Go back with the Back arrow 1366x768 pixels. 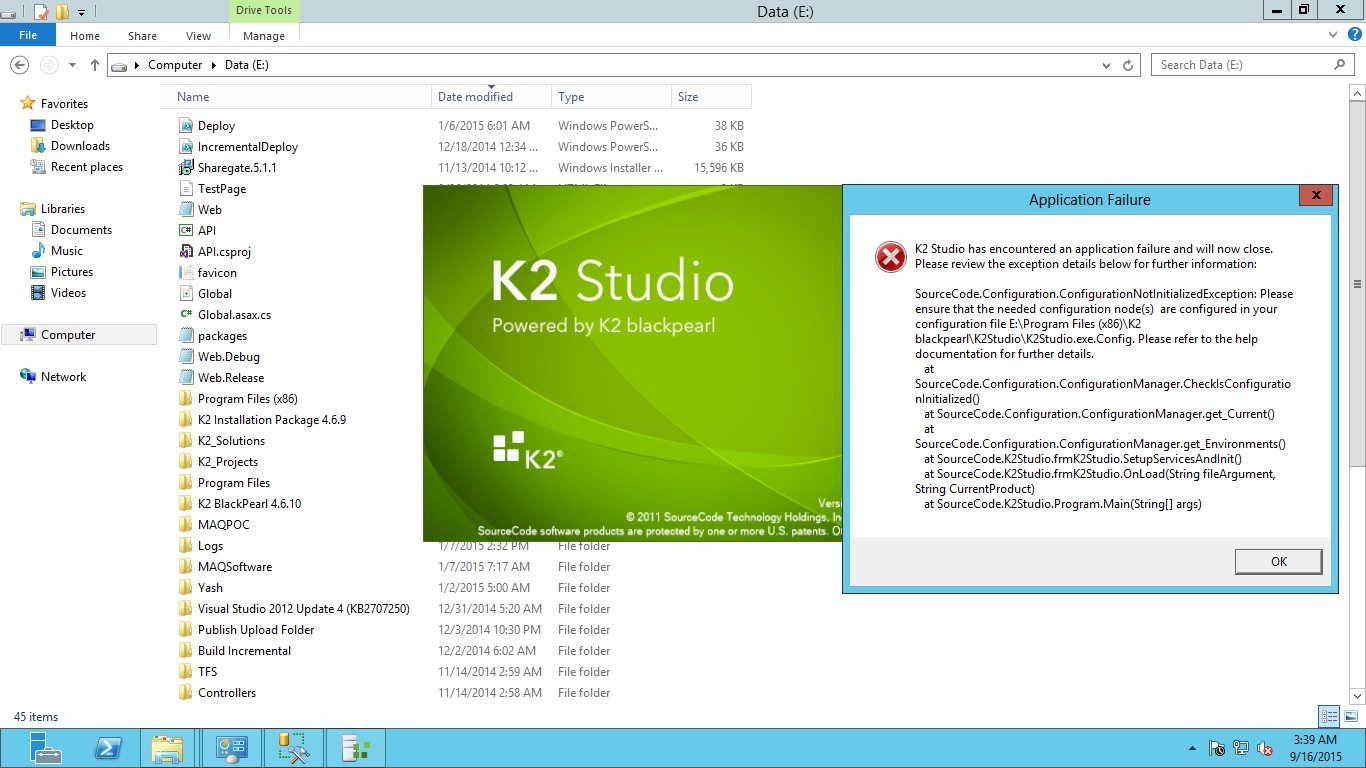[x=19, y=65]
